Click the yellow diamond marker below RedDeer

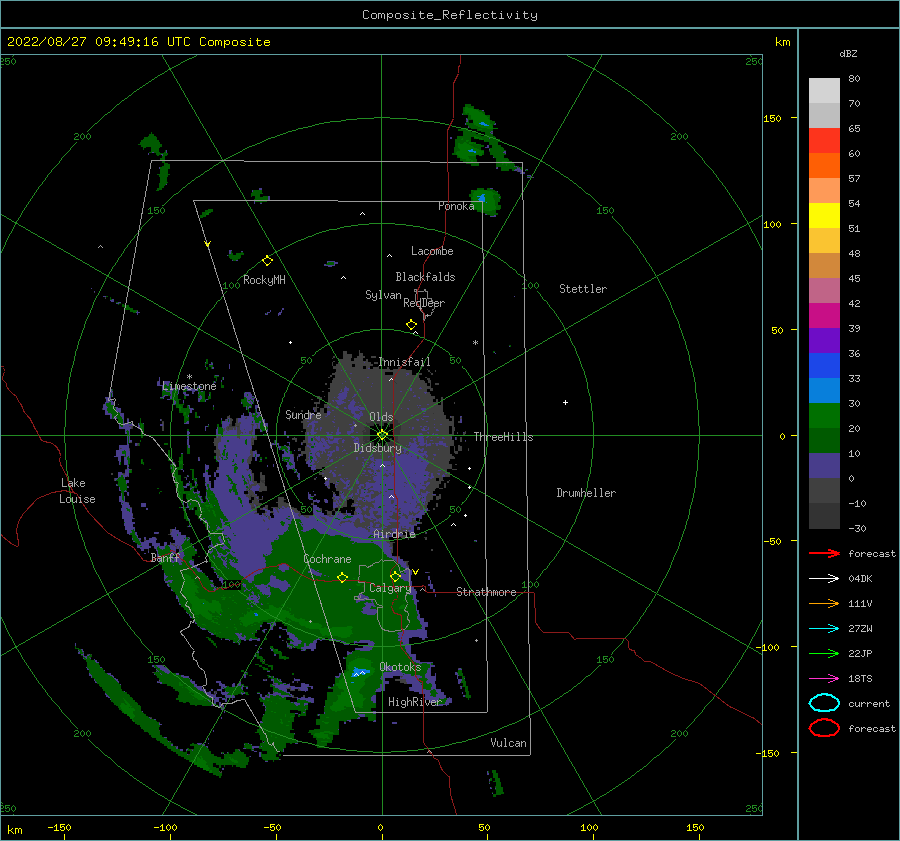(411, 325)
